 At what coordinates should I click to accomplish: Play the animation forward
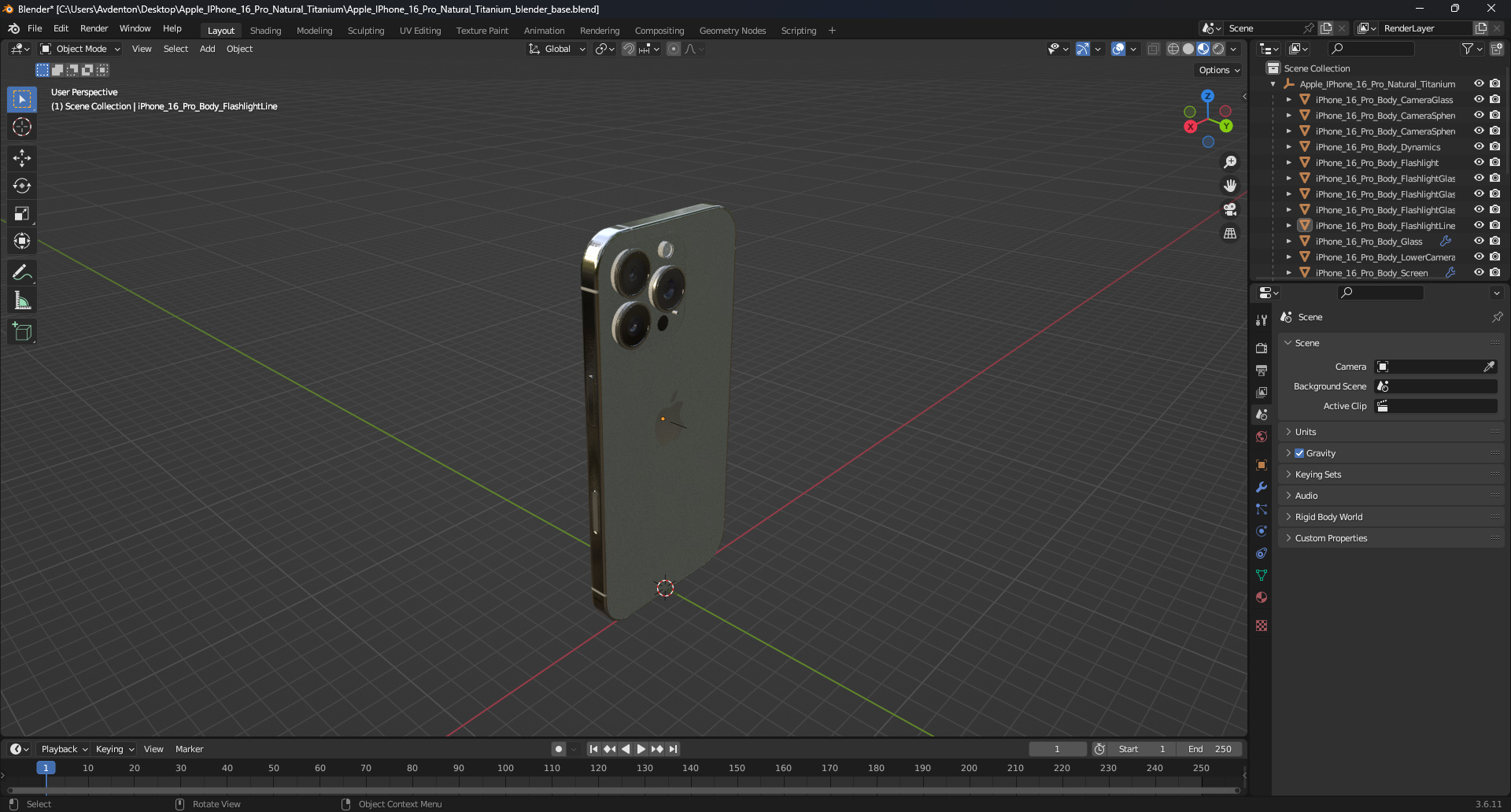tap(641, 749)
